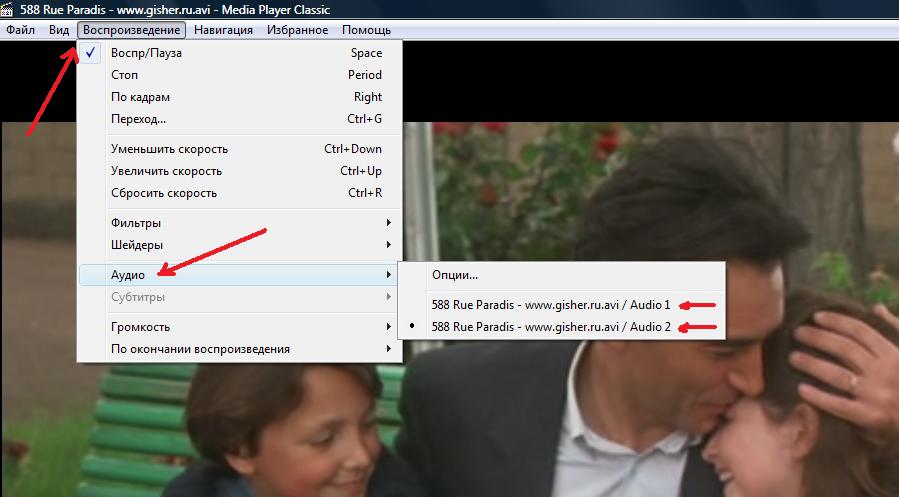This screenshot has width=899, height=497.
Task: Choose По кадрам frame step entry
Action: pos(140,97)
